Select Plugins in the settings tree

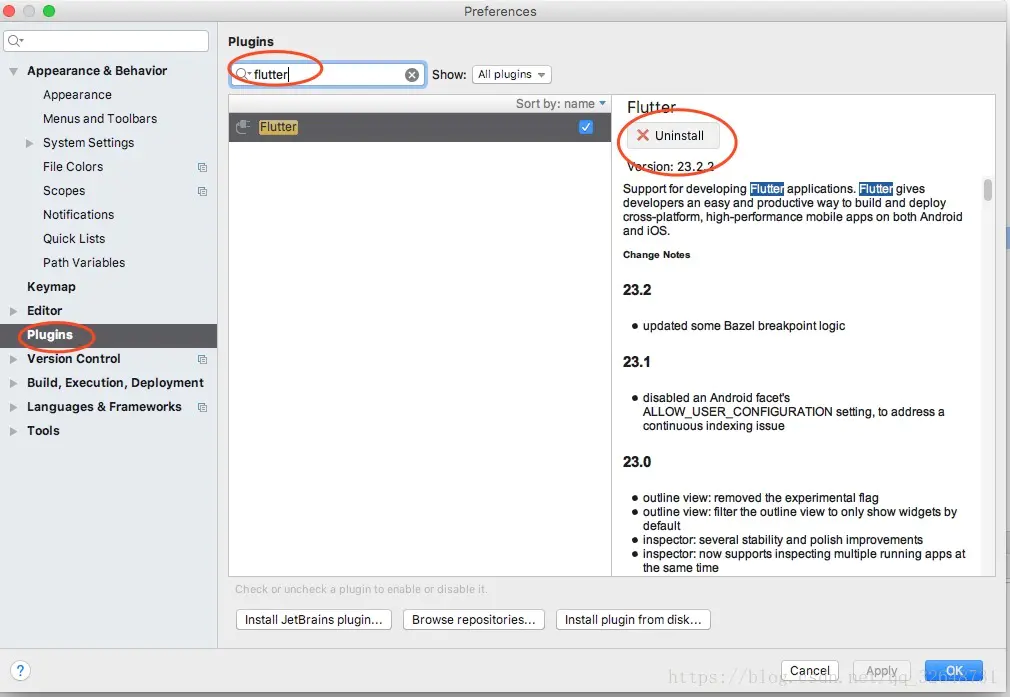point(108,336)
